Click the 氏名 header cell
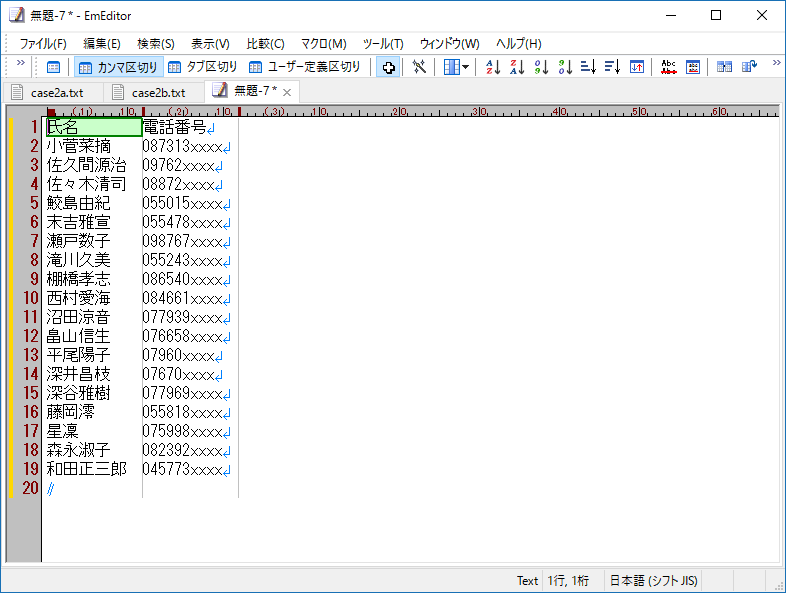The image size is (786, 593). (94, 127)
